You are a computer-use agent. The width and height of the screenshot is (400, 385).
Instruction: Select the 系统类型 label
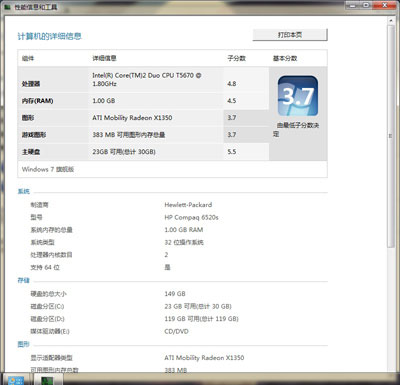(42, 242)
